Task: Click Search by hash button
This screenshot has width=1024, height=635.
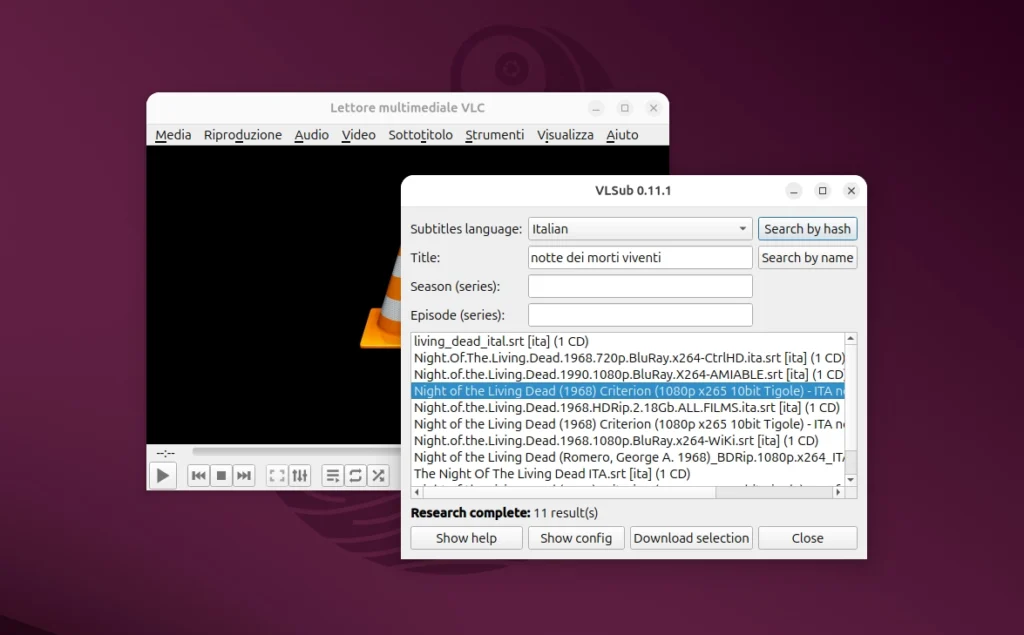Action: pos(807,228)
